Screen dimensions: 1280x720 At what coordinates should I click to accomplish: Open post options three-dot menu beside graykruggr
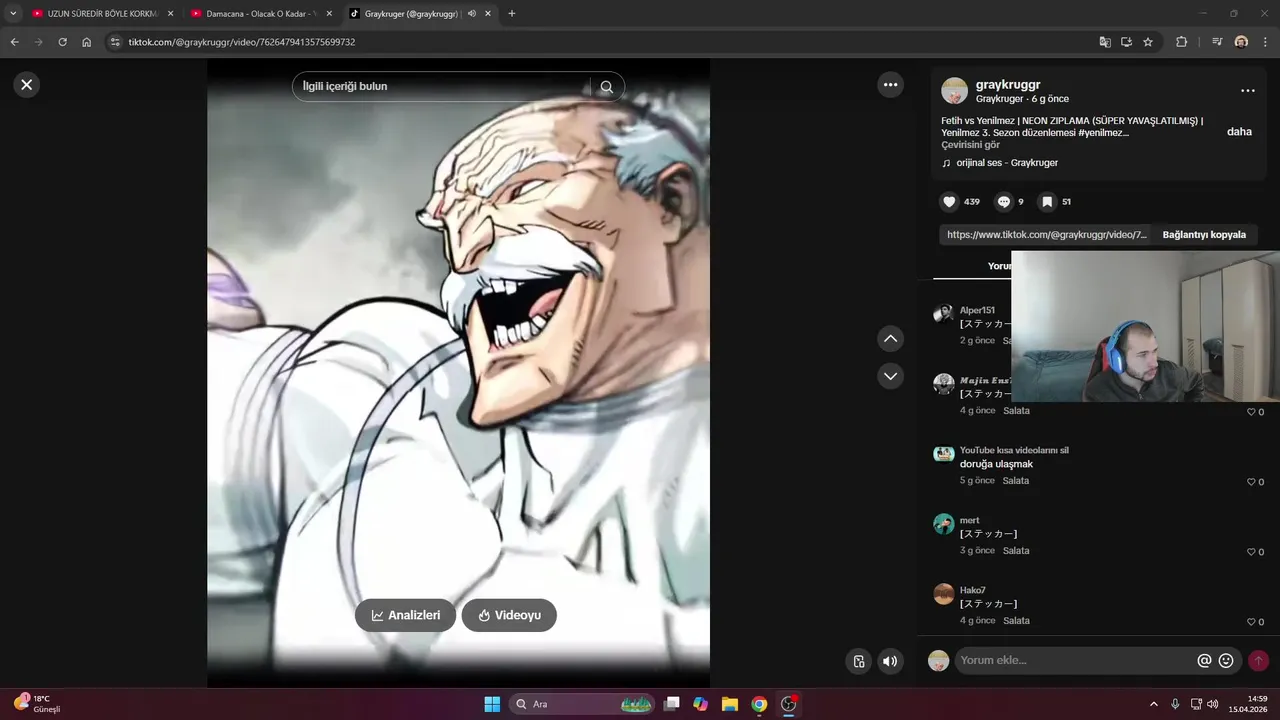[1247, 90]
